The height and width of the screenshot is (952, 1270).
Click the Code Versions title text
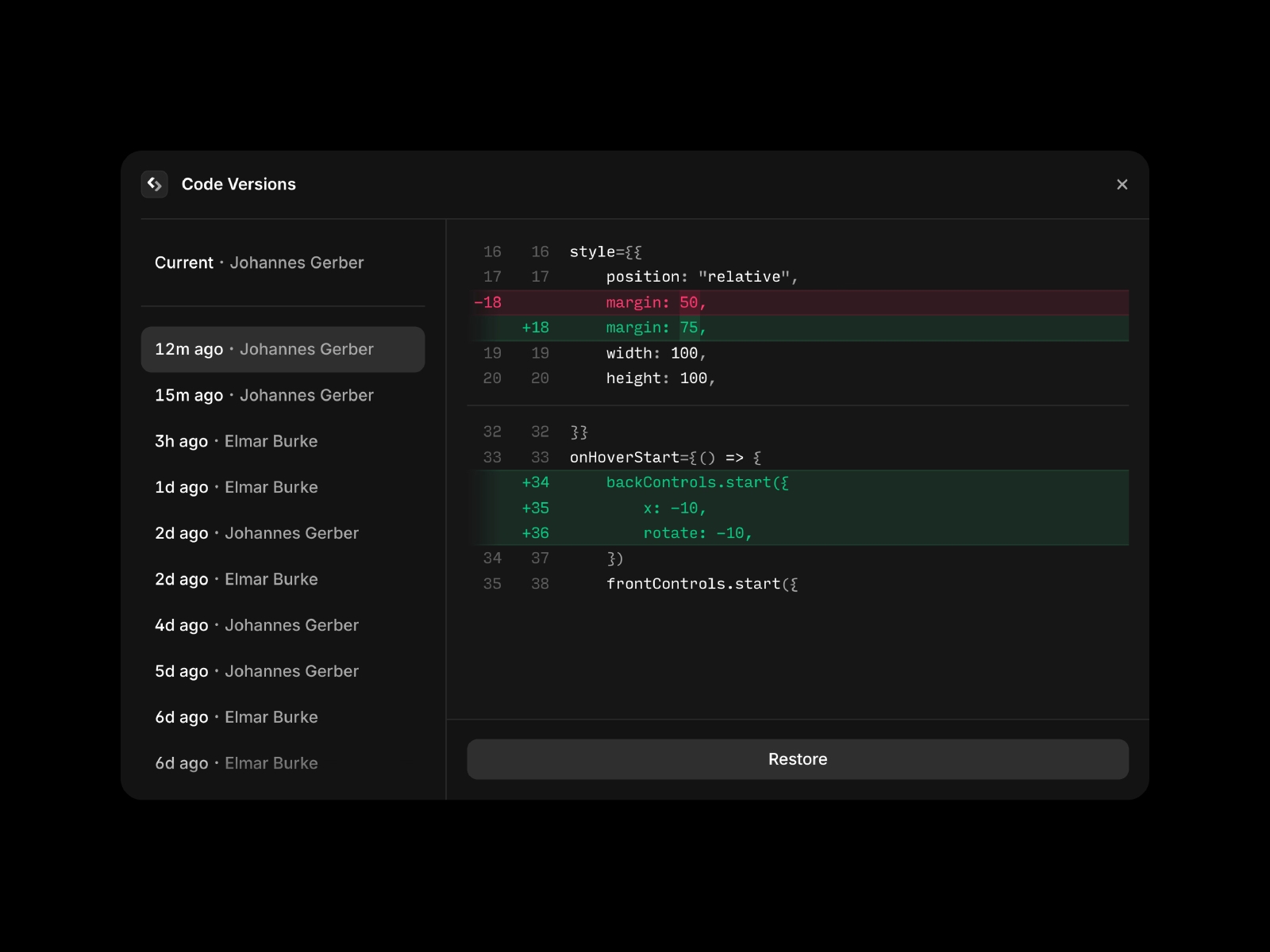238,184
